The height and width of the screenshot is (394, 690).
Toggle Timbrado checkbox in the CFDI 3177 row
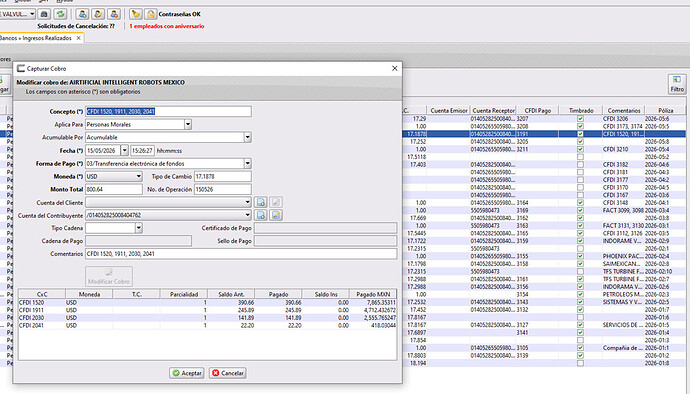coord(580,180)
